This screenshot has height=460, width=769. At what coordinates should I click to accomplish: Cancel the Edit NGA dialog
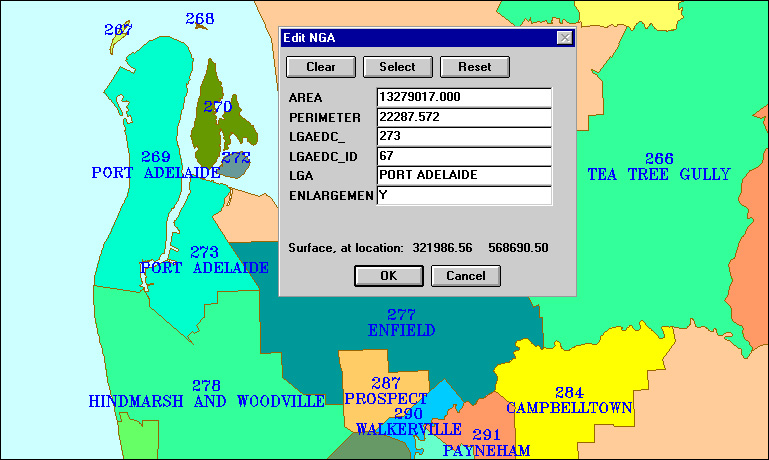coord(465,276)
